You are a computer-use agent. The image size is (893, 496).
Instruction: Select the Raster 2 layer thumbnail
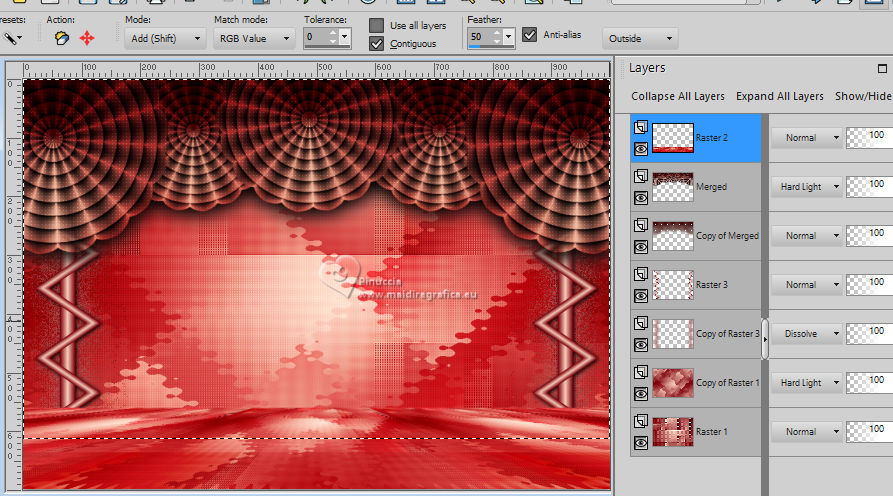(673, 138)
